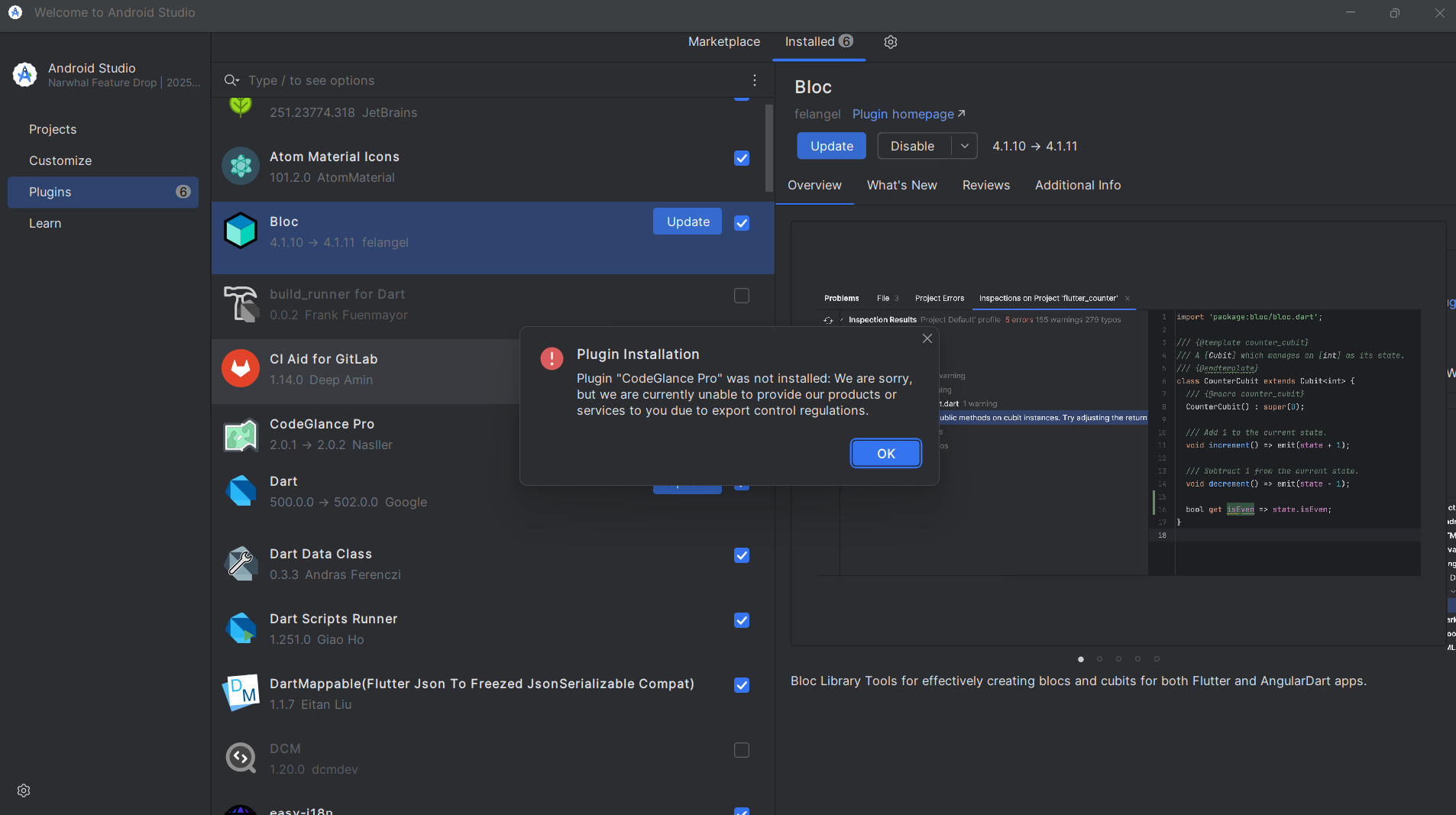Expand the Disable button dropdown arrow
This screenshot has width=1456, height=815.
[x=964, y=146]
